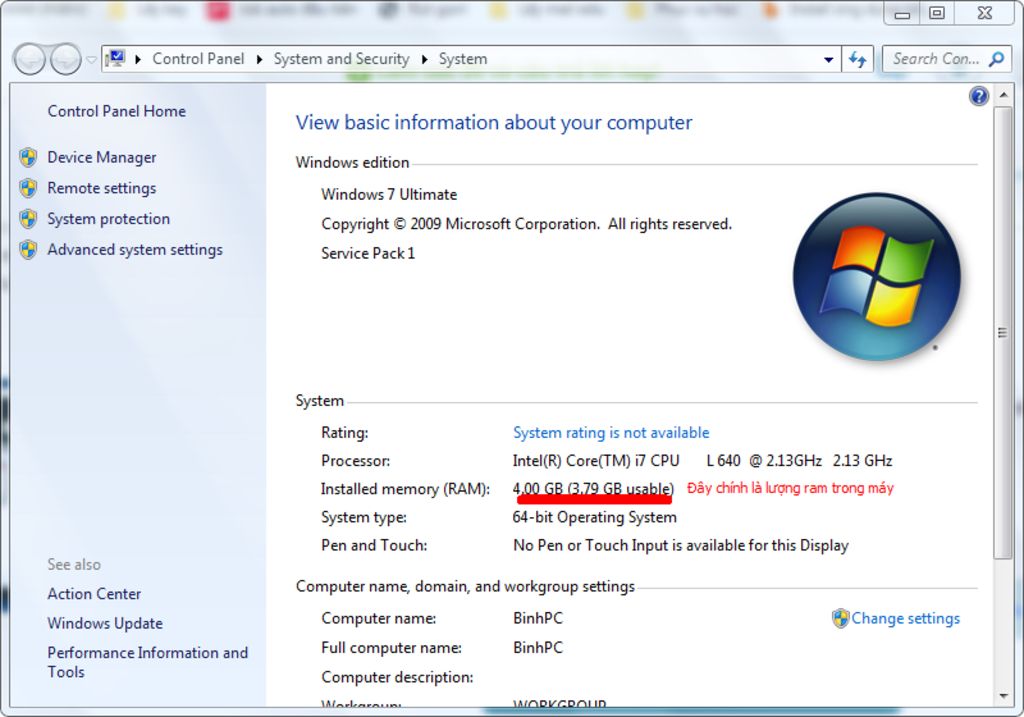Viewport: 1024px width, 717px height.
Task: Expand arrow after System and Security
Action: point(424,59)
